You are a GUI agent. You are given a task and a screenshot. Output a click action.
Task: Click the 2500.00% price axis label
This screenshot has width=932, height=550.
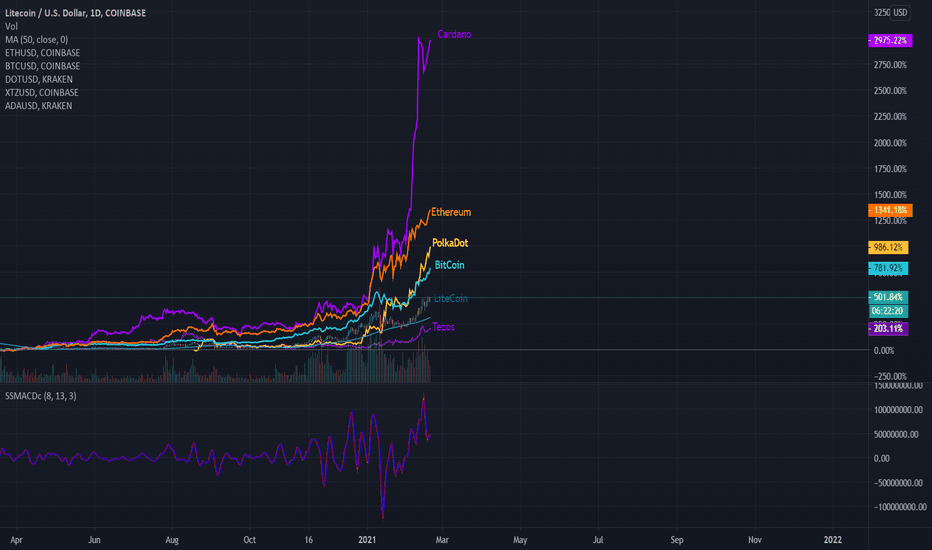tap(890, 91)
